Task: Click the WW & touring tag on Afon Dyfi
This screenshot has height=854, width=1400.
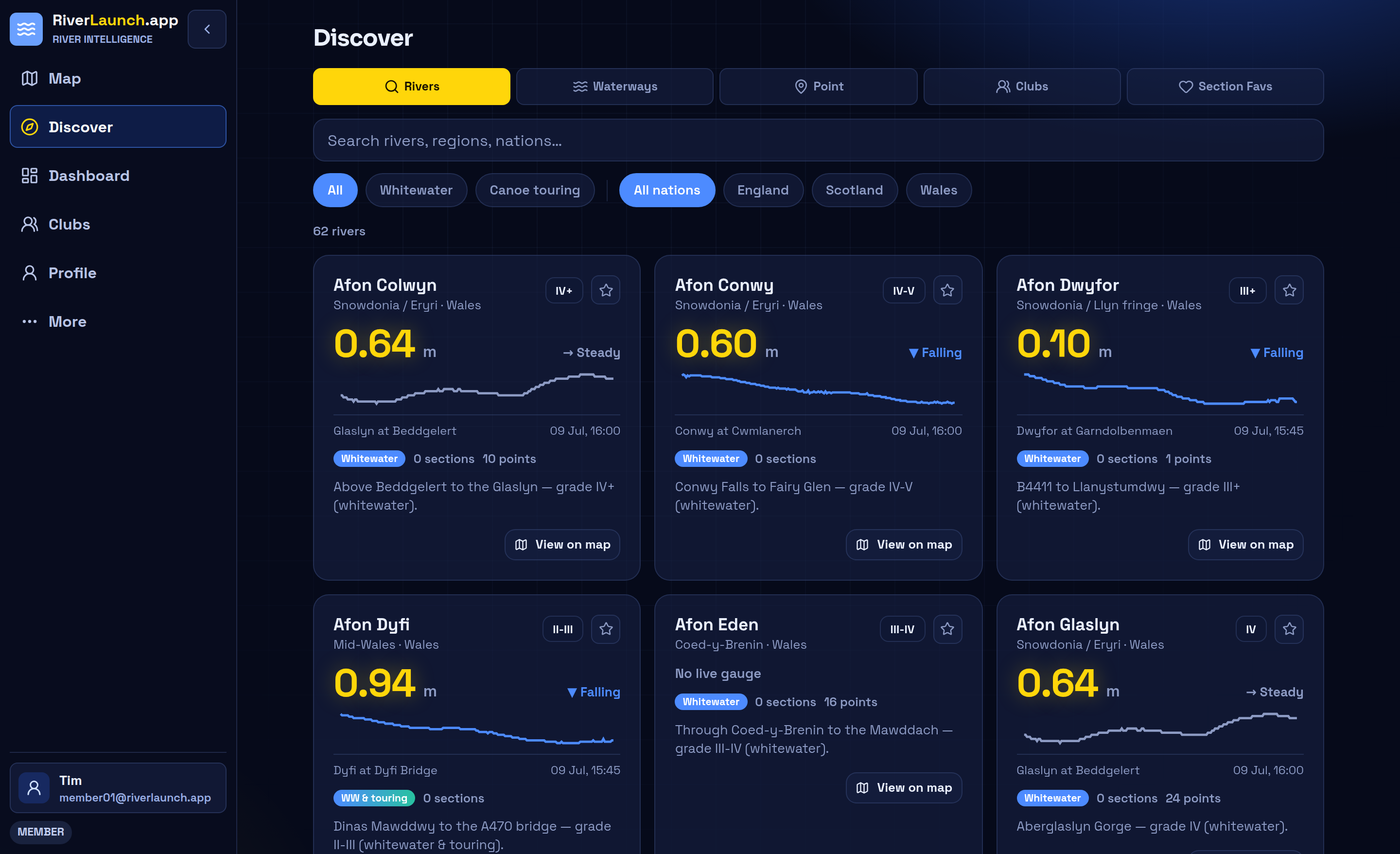Action: tap(374, 798)
